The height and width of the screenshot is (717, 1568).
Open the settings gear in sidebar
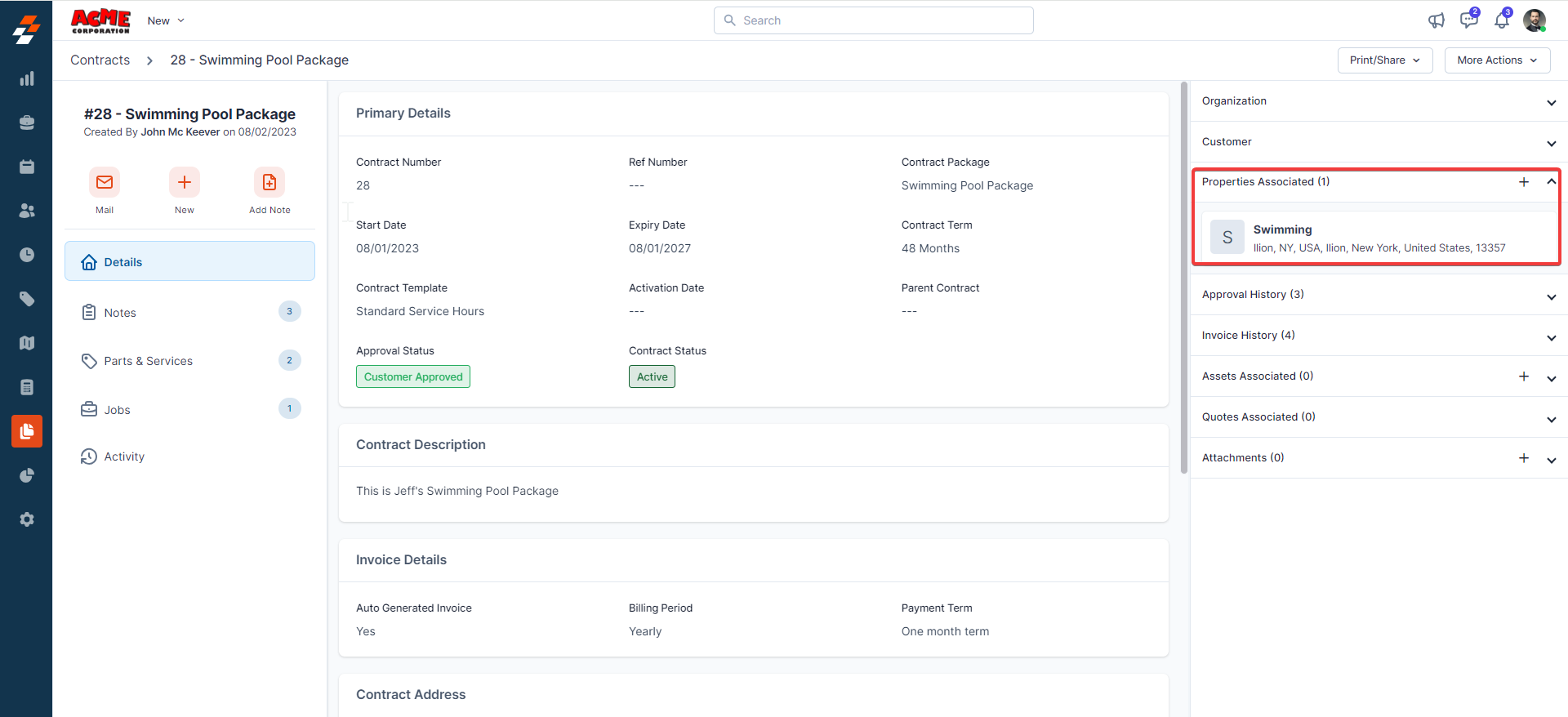coord(27,519)
